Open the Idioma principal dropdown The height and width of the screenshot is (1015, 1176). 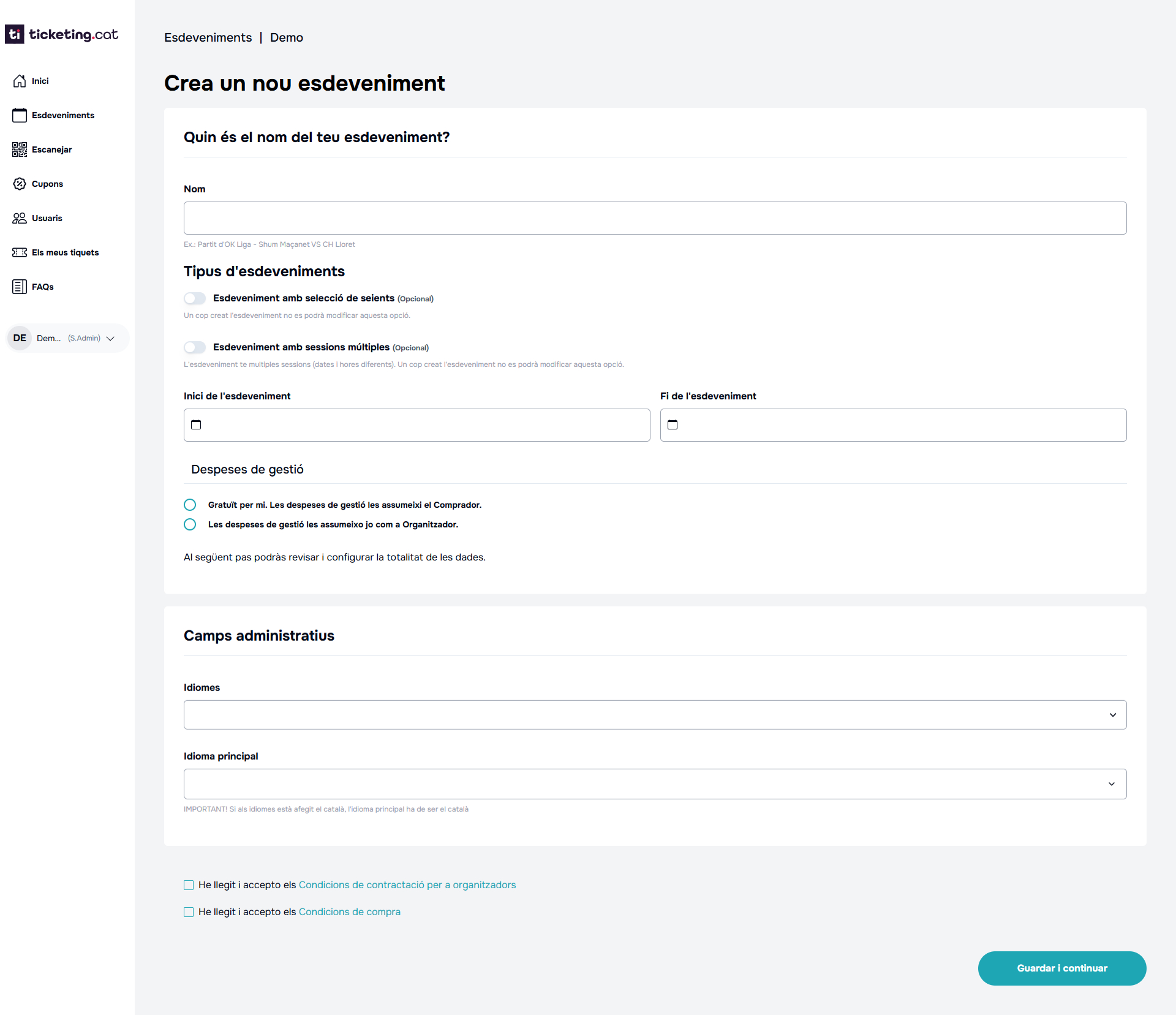tap(655, 783)
